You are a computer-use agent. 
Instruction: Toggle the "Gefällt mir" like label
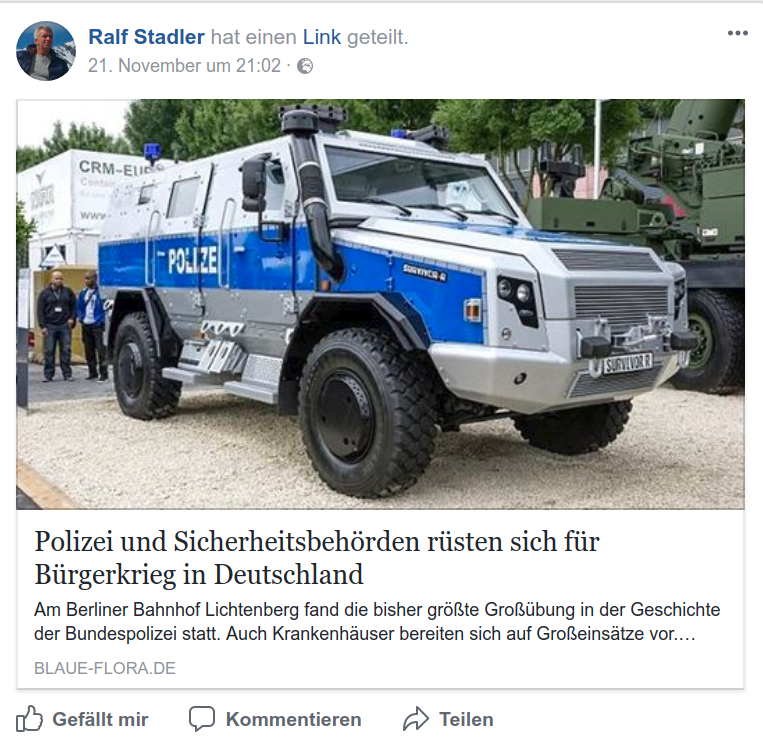tap(100, 719)
